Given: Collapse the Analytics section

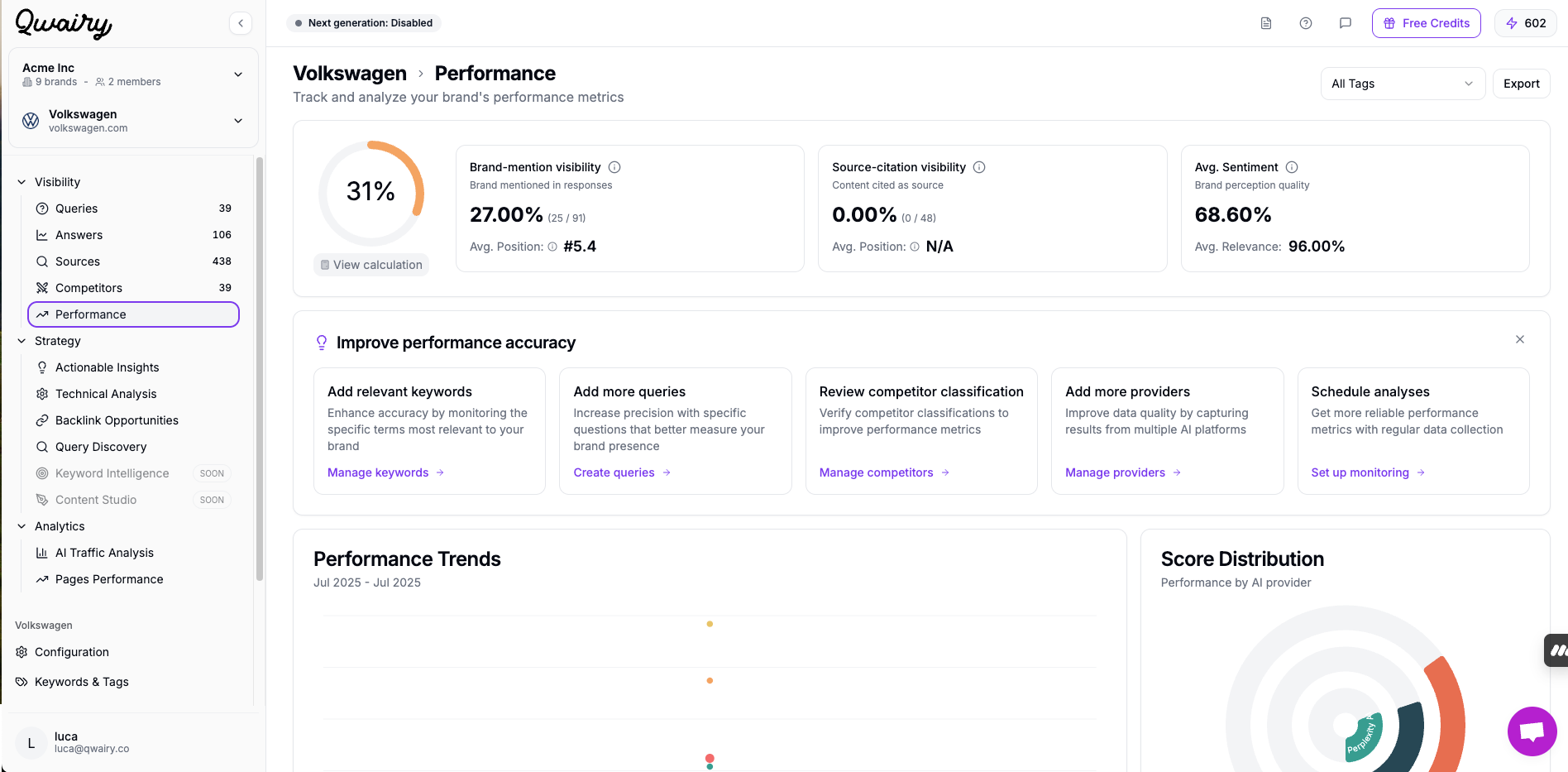Looking at the screenshot, I should 22,526.
